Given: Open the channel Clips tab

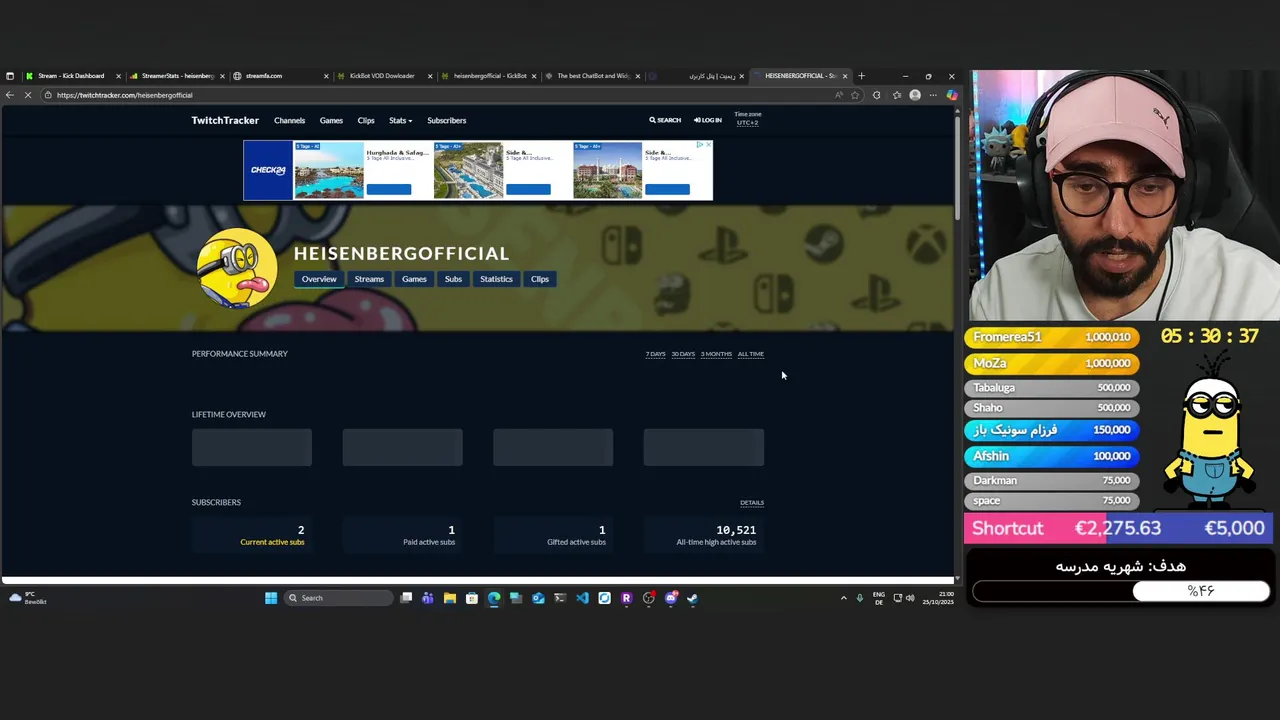Looking at the screenshot, I should click(540, 279).
